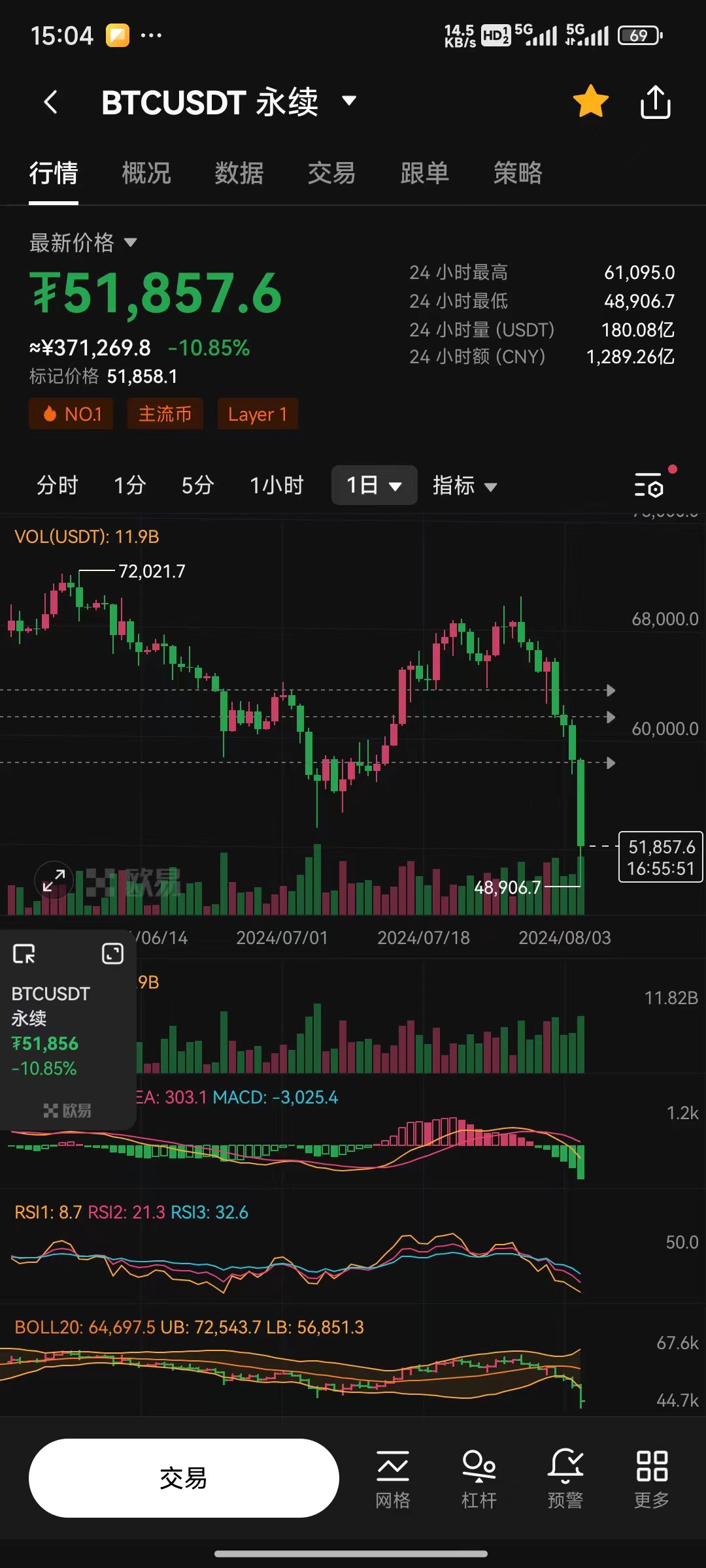706x1568 pixels.
Task: Set a price alert via 预警 icon
Action: 565,1479
